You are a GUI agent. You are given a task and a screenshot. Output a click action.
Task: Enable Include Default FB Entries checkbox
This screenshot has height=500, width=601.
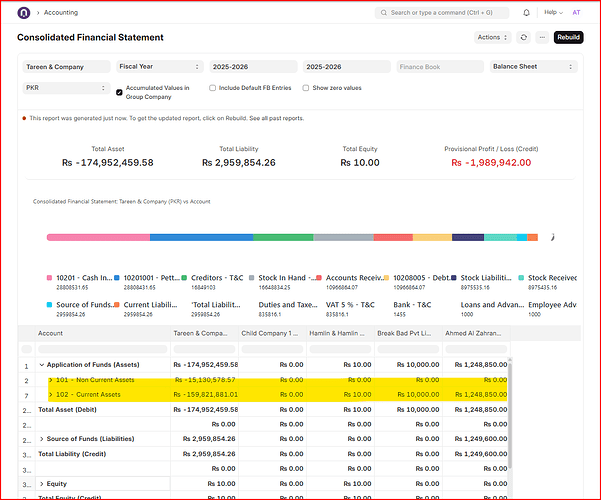212,88
